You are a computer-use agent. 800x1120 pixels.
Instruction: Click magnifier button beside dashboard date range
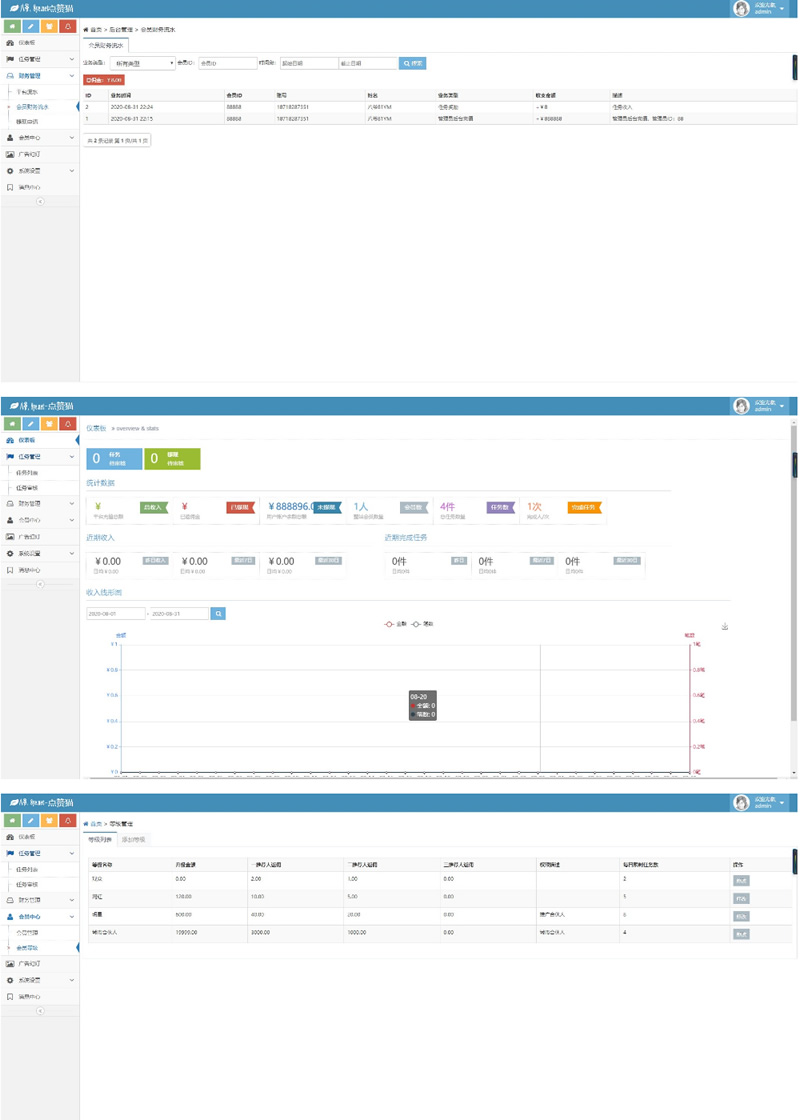(x=218, y=613)
